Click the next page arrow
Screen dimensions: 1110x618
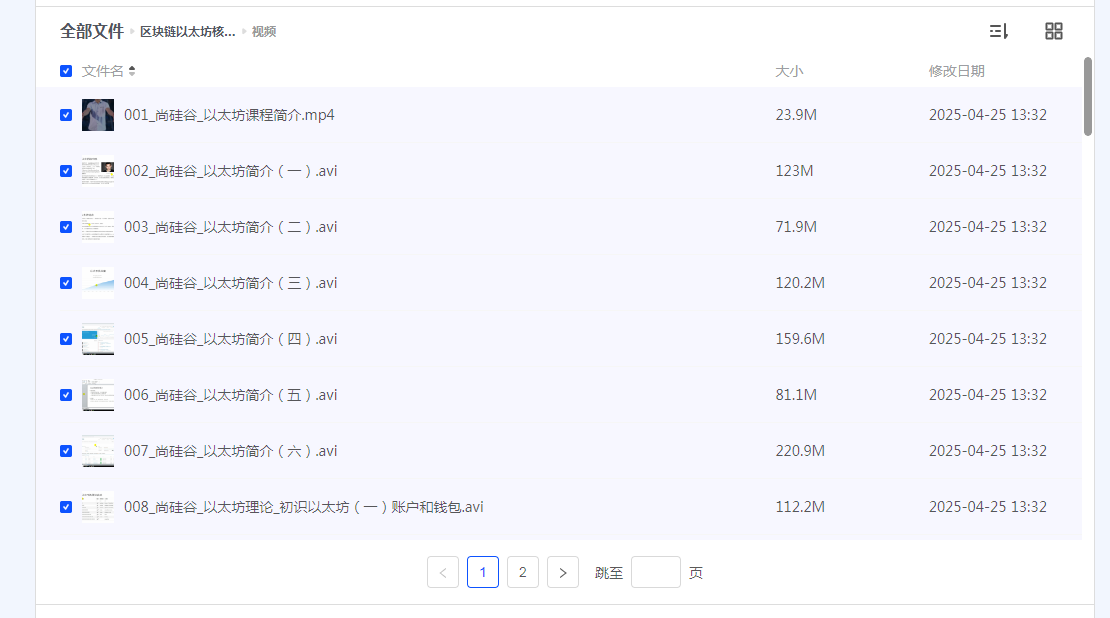tap(563, 572)
